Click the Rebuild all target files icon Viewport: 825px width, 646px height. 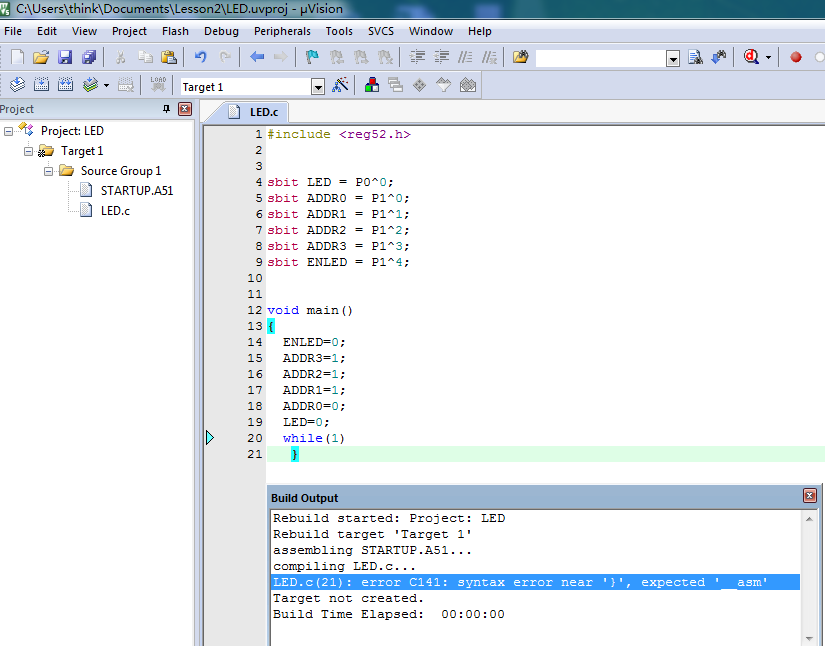tap(65, 84)
